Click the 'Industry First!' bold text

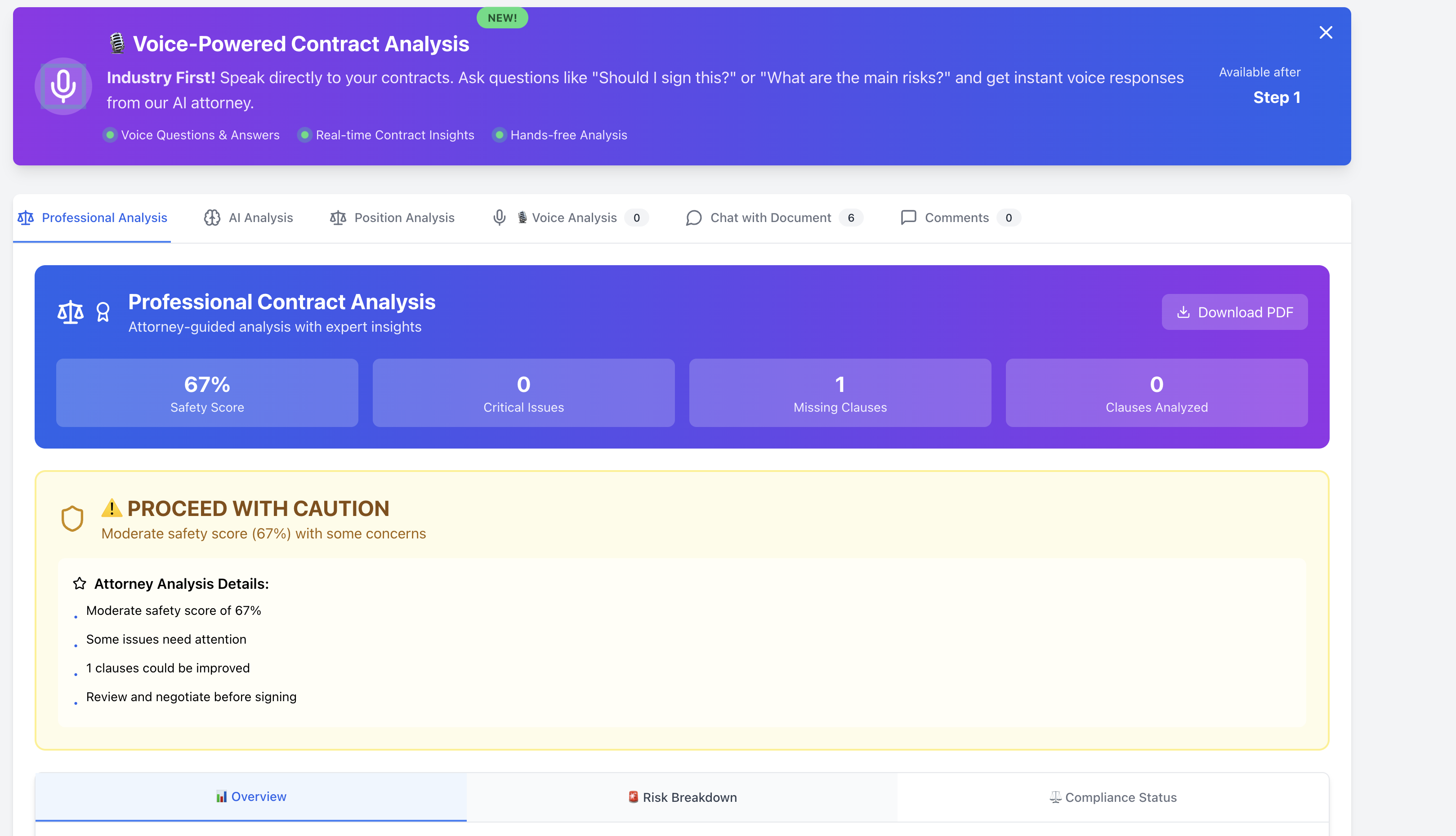[161, 77]
